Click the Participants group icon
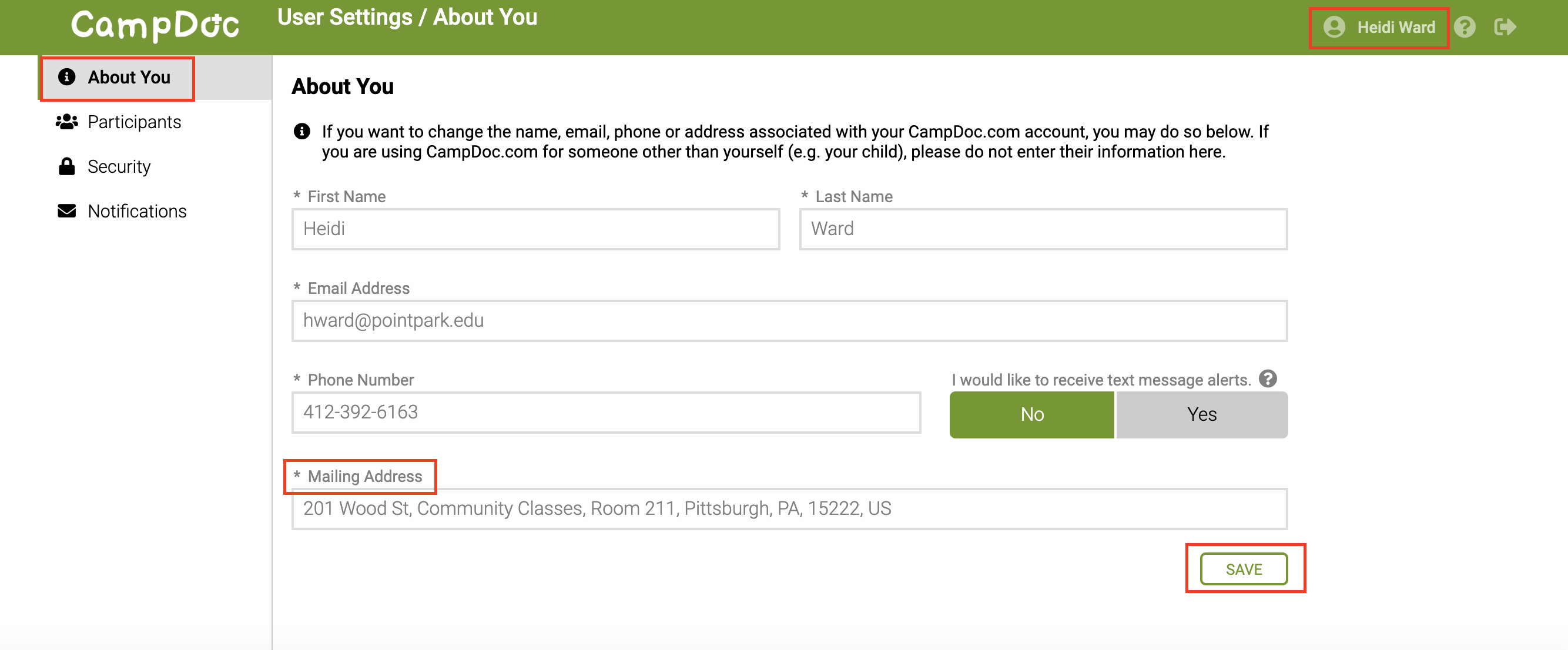The image size is (1568, 650). pyautogui.click(x=67, y=122)
